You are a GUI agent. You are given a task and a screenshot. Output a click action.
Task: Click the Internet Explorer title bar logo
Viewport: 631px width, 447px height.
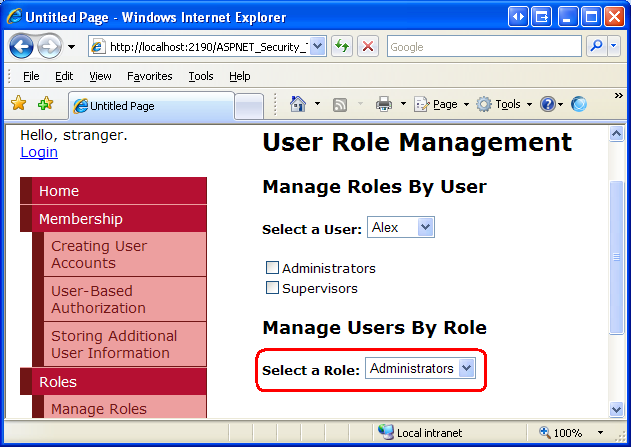(14, 16)
